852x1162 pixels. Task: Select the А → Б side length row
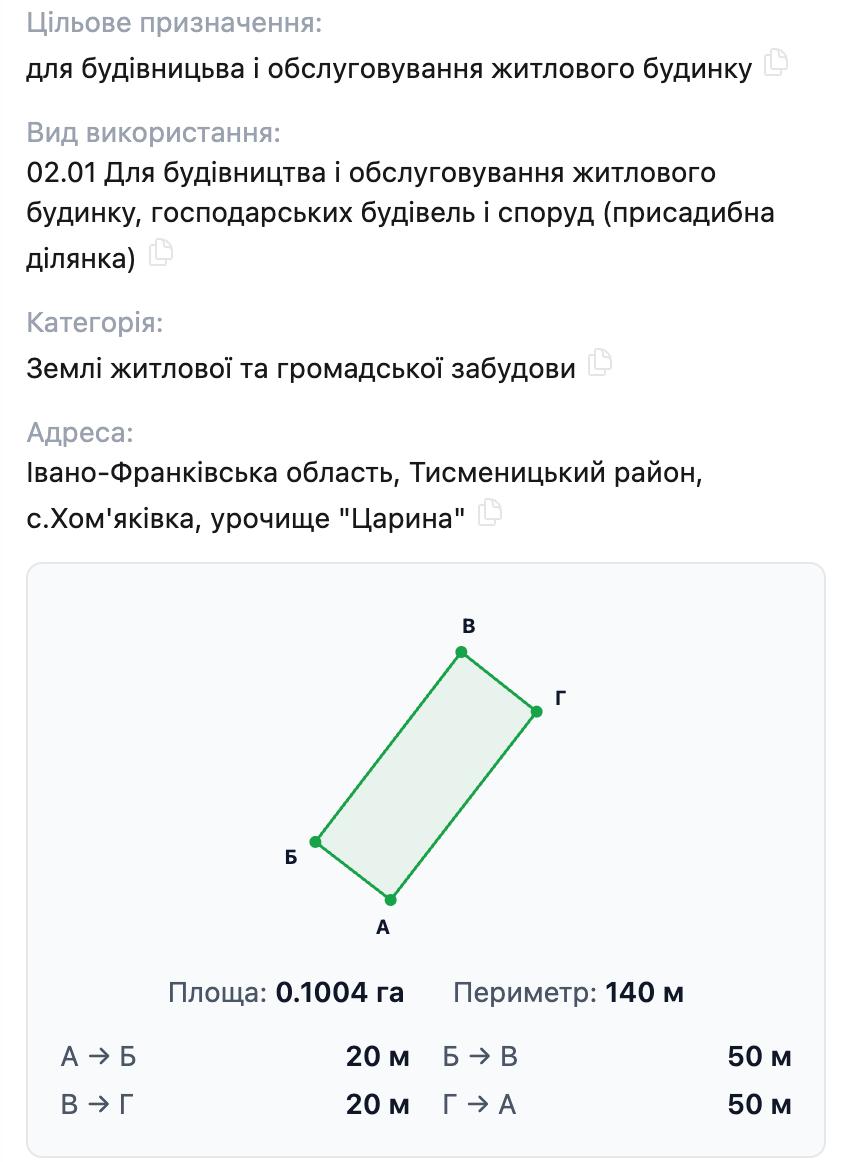(235, 1056)
